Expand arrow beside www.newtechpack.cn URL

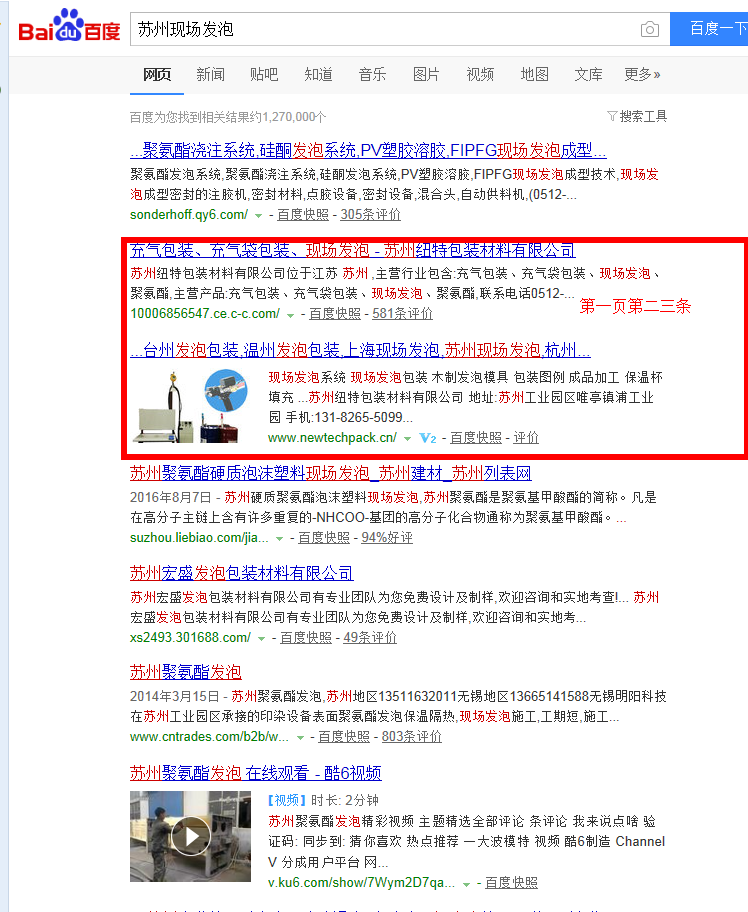tap(407, 438)
